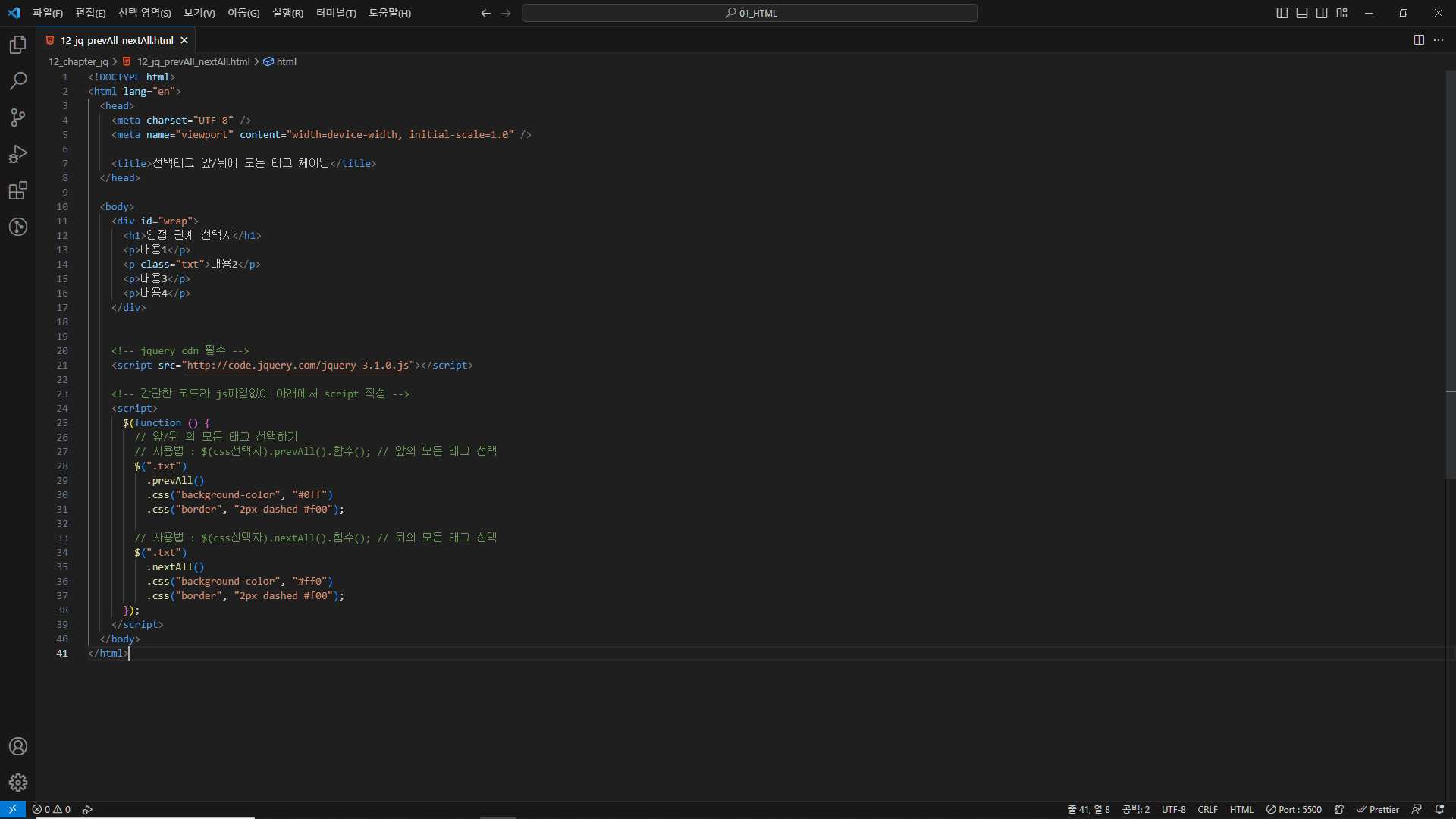
Task: Select the 12_jq_prevAll_nextAll.html editor tab
Action: pyautogui.click(x=117, y=40)
